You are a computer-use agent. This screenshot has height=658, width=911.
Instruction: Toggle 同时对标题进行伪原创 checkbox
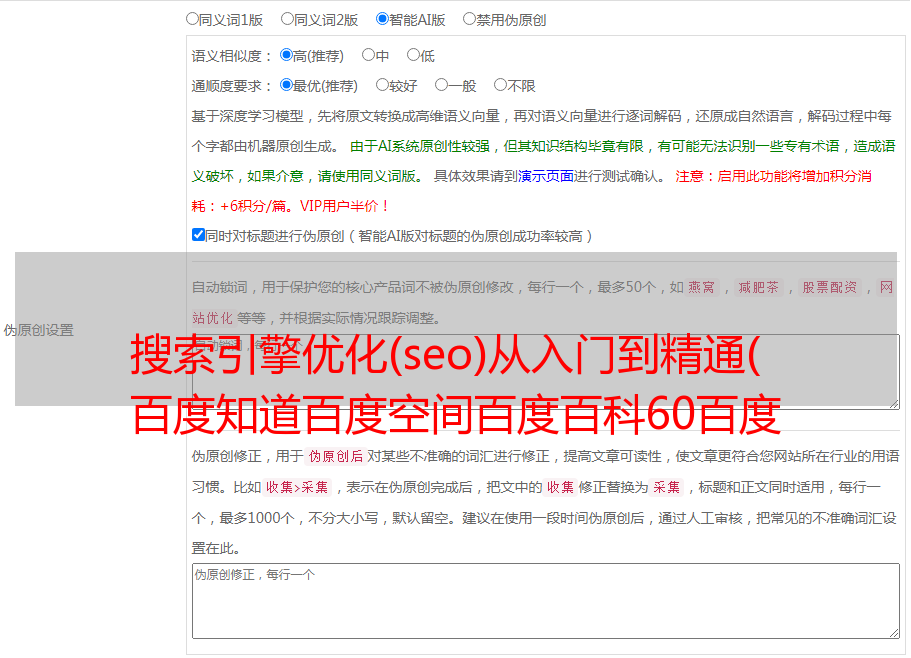(x=198, y=235)
